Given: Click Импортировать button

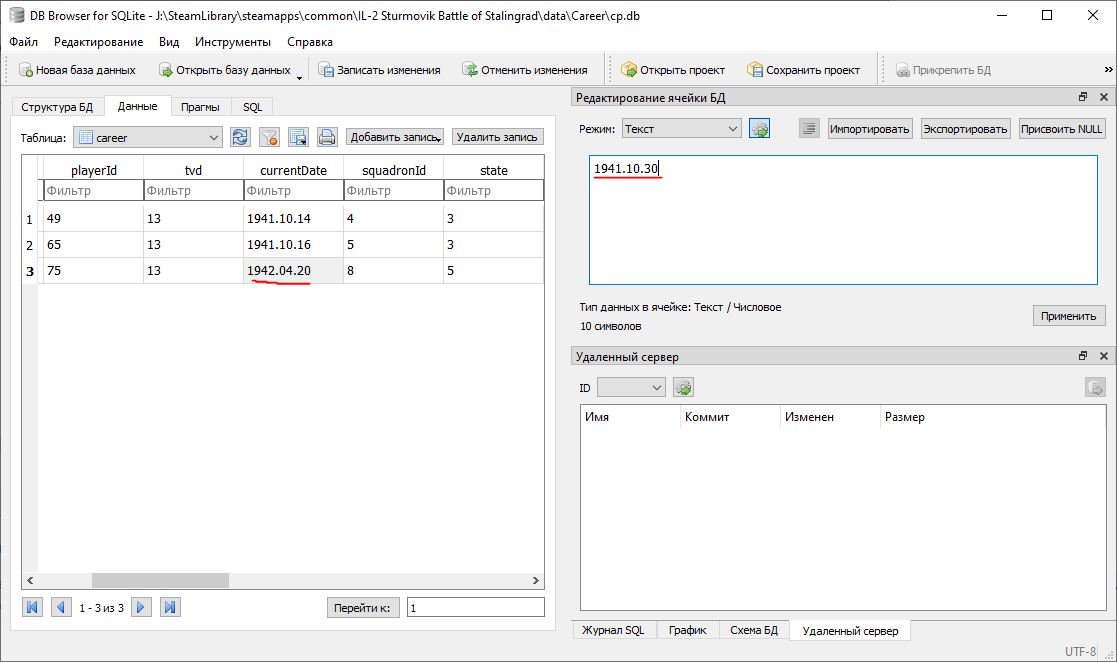Looking at the screenshot, I should tap(870, 129).
